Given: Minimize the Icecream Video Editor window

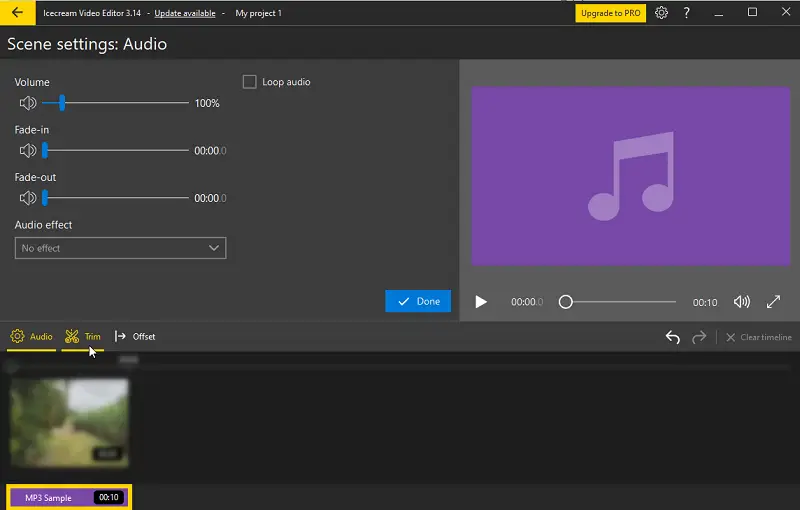Looking at the screenshot, I should coord(719,13).
